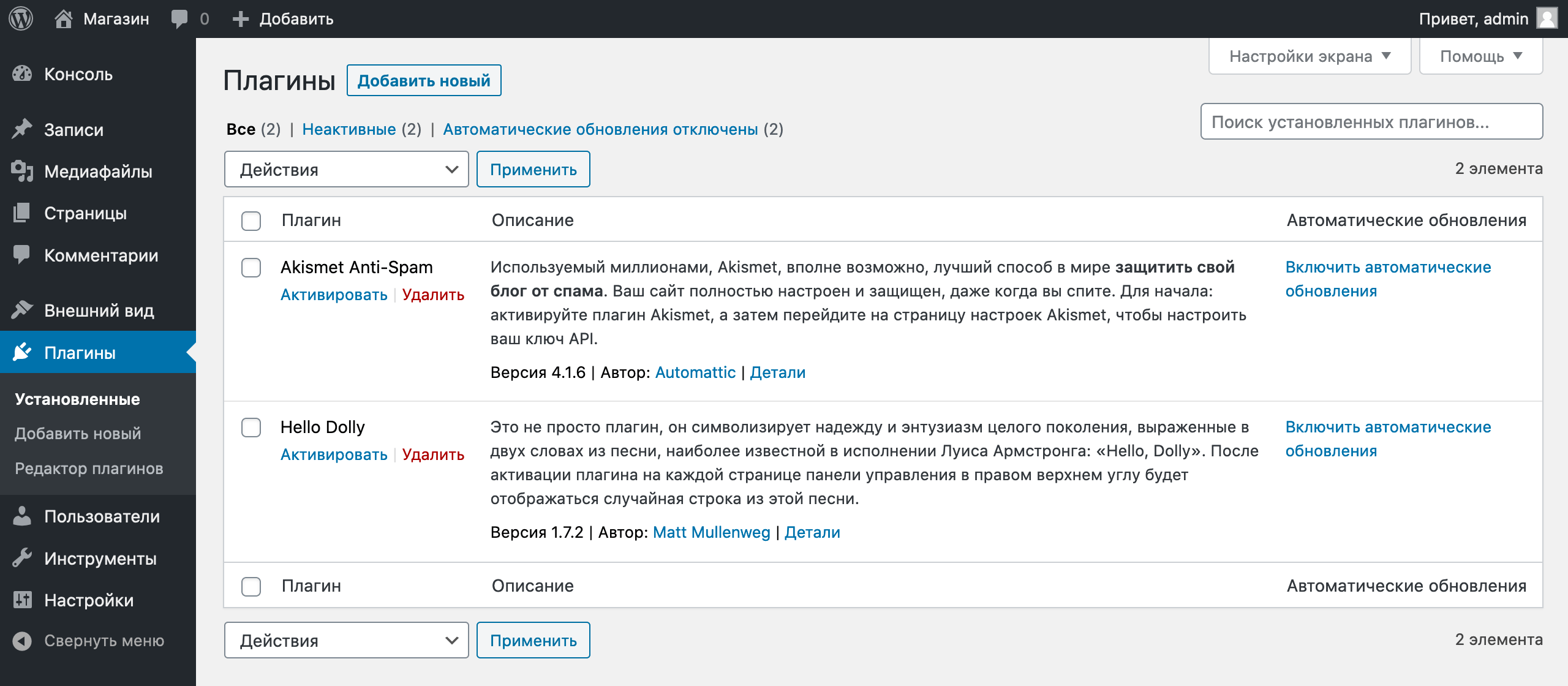Open Медиафайлы media icon in sidebar
This screenshot has width=1568, height=686.
pos(22,171)
